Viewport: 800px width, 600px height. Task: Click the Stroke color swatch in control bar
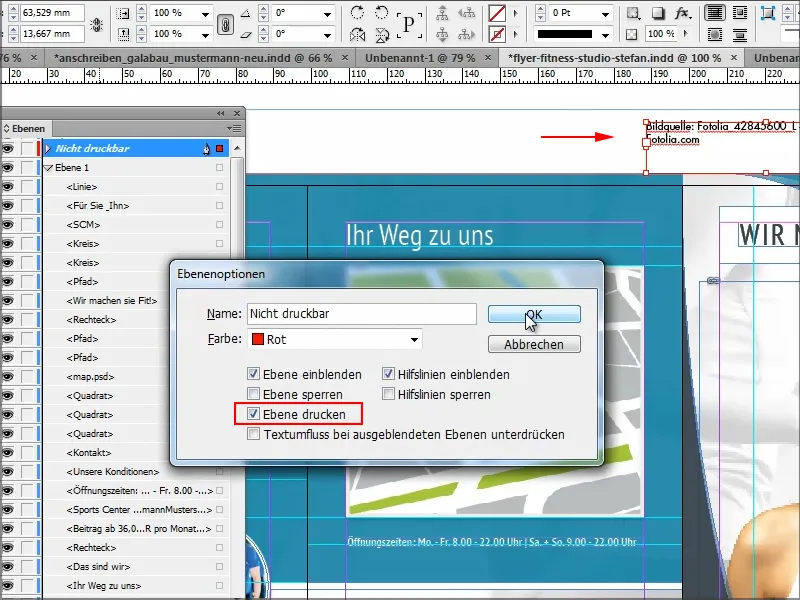497,35
